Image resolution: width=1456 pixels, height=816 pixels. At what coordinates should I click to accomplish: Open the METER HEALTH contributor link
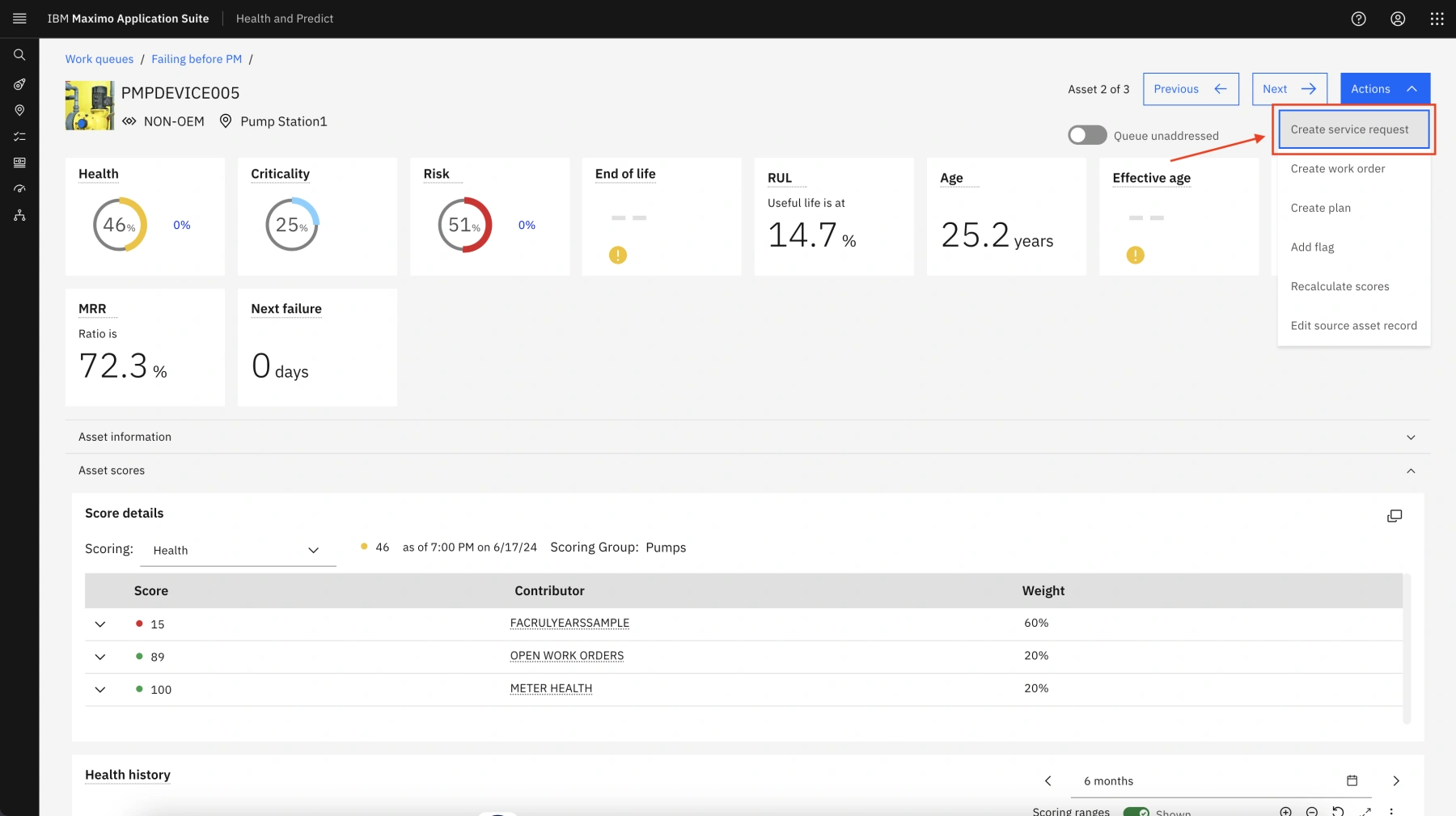(551, 688)
